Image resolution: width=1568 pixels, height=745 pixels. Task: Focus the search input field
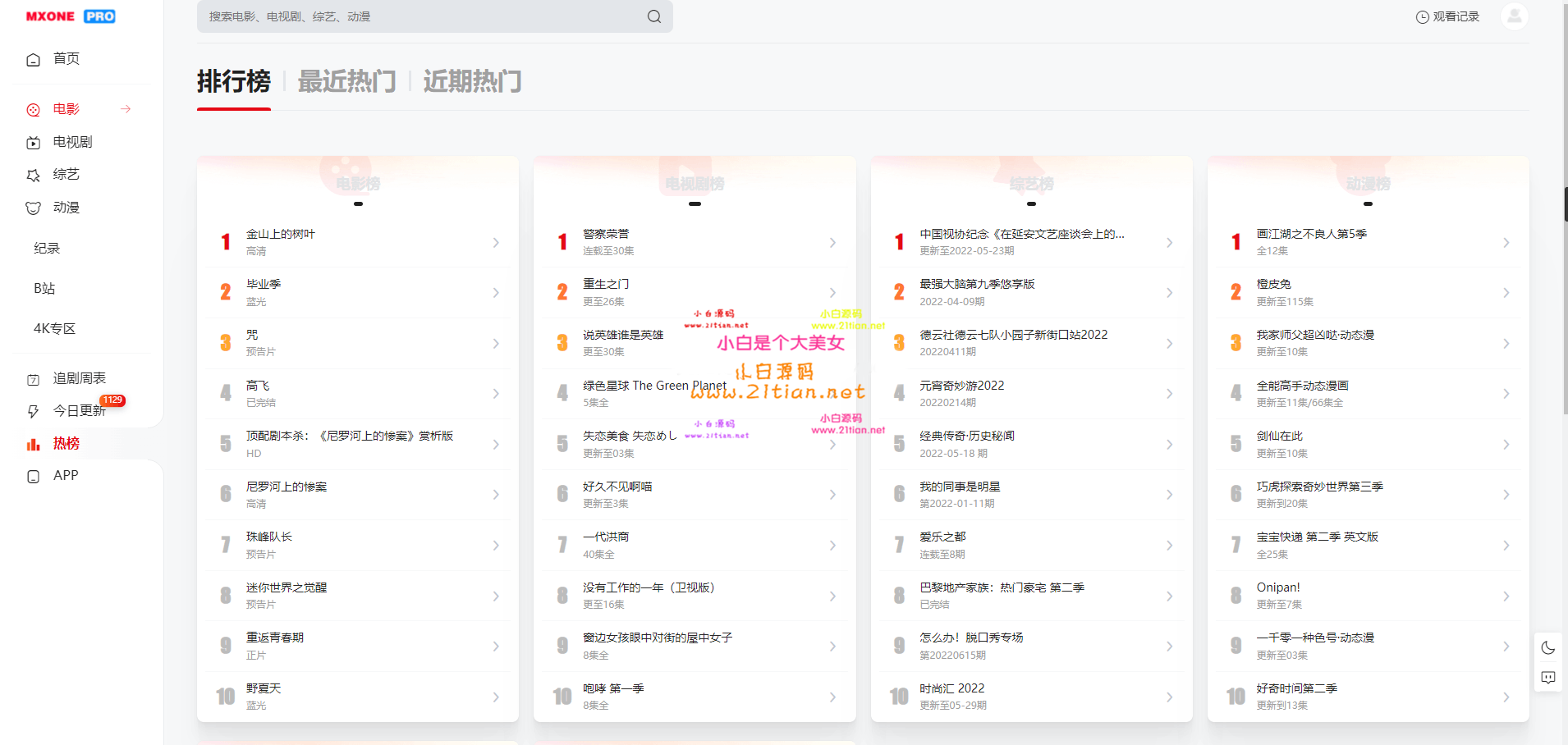pyautogui.click(x=419, y=16)
